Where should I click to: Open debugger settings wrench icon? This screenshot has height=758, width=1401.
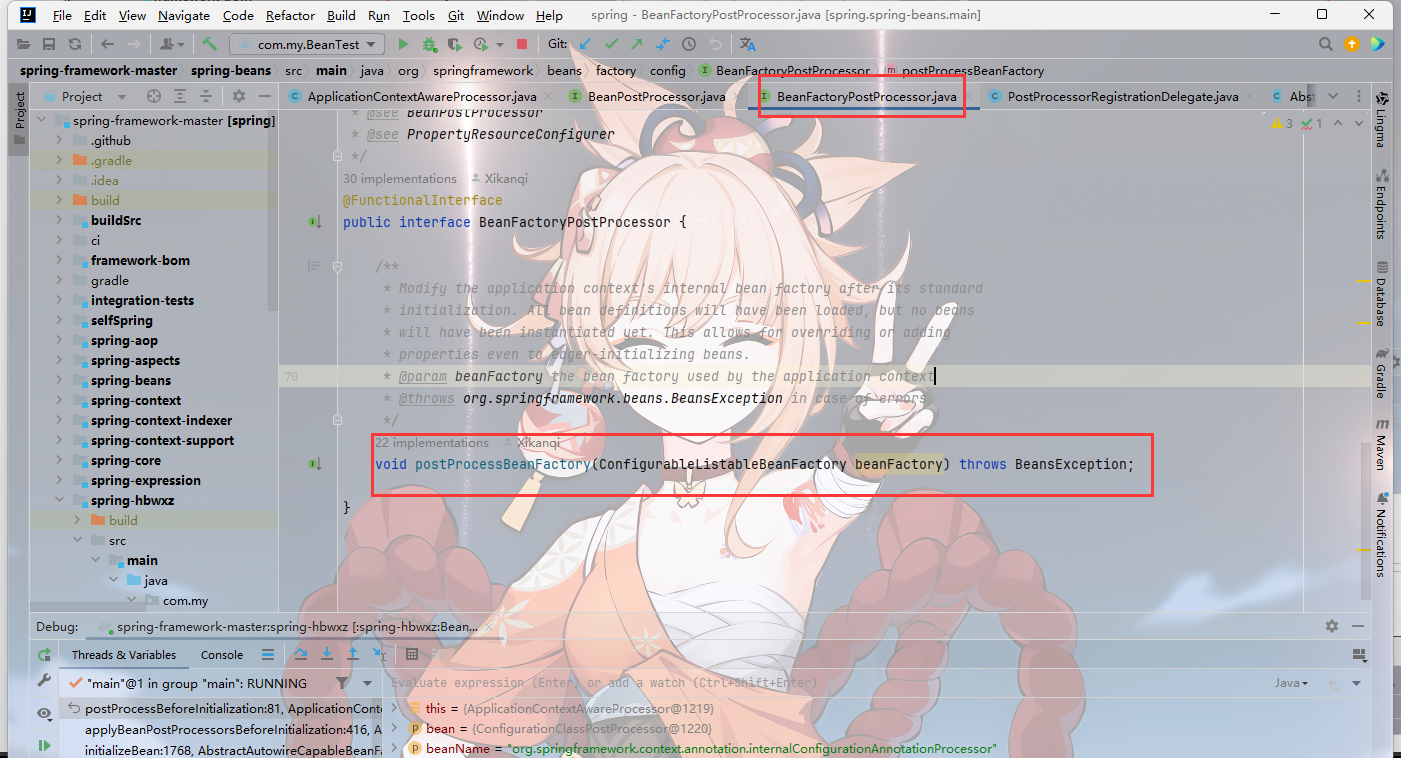44,681
